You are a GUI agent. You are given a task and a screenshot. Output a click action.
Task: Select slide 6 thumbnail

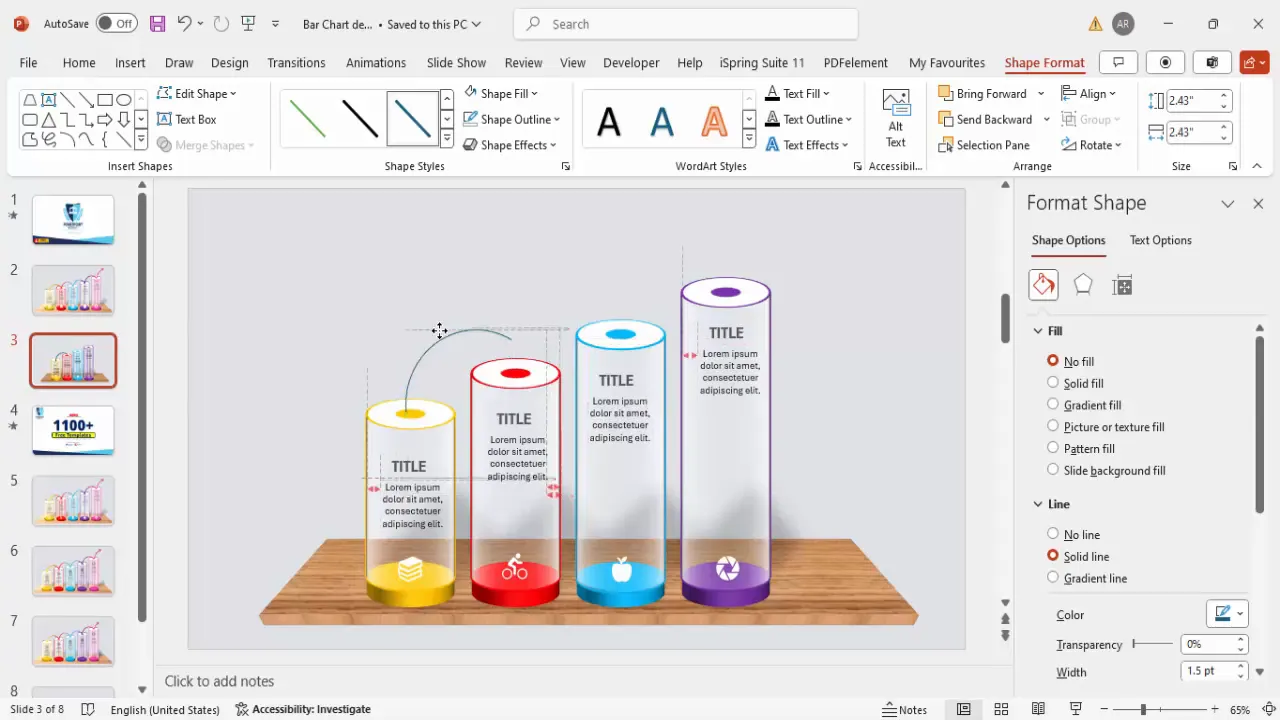coord(73,571)
